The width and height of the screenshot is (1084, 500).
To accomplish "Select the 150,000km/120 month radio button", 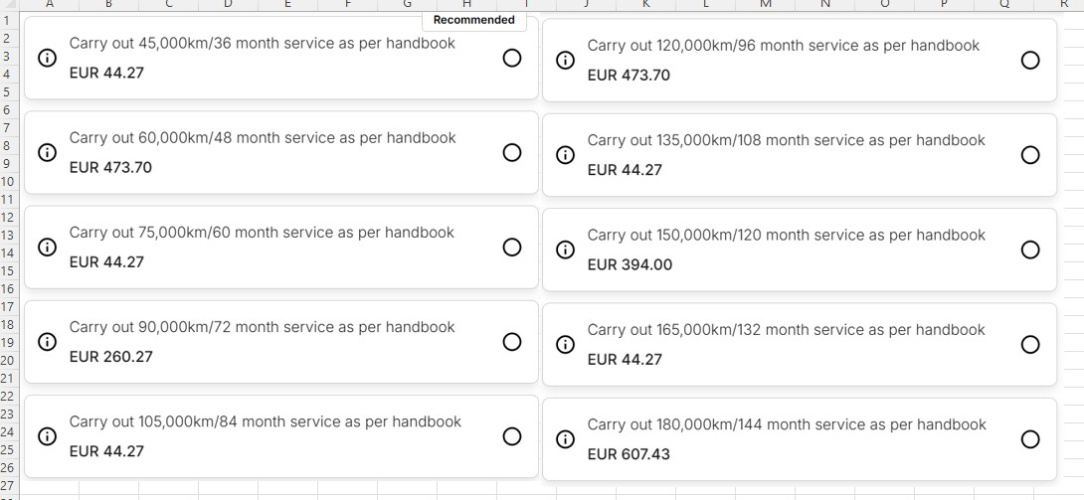I will (1030, 250).
